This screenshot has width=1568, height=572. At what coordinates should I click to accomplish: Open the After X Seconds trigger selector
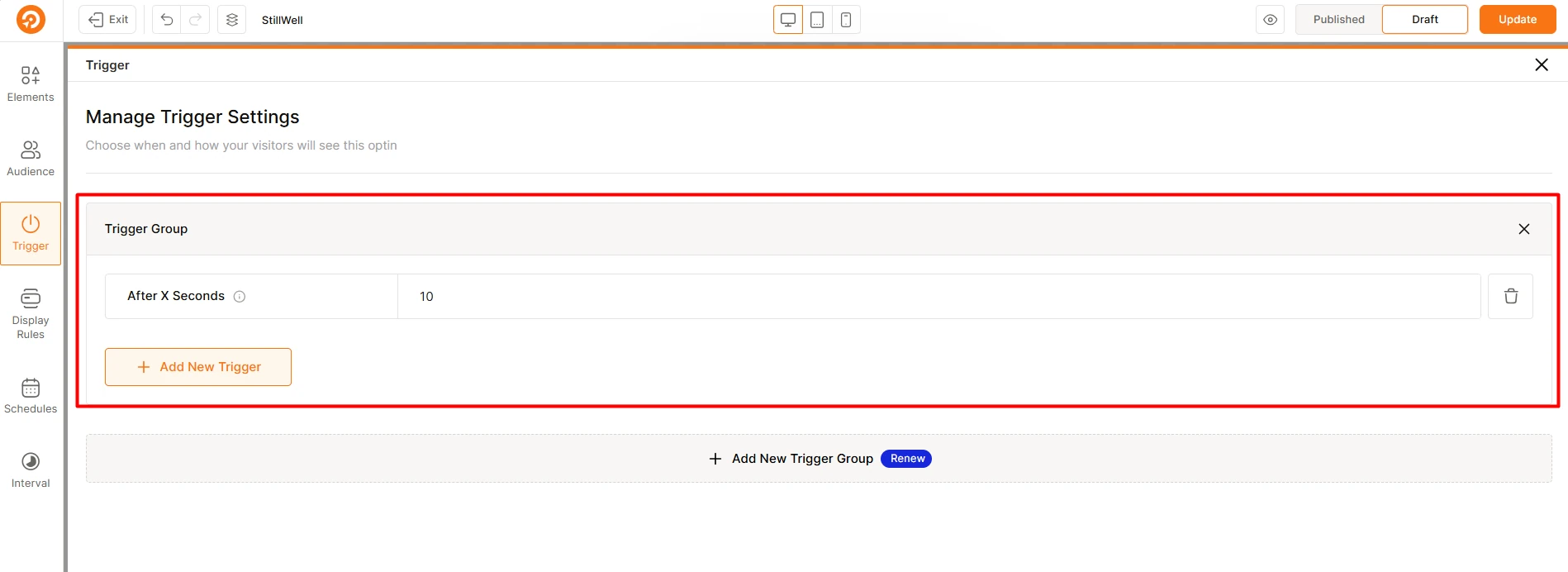[251, 296]
